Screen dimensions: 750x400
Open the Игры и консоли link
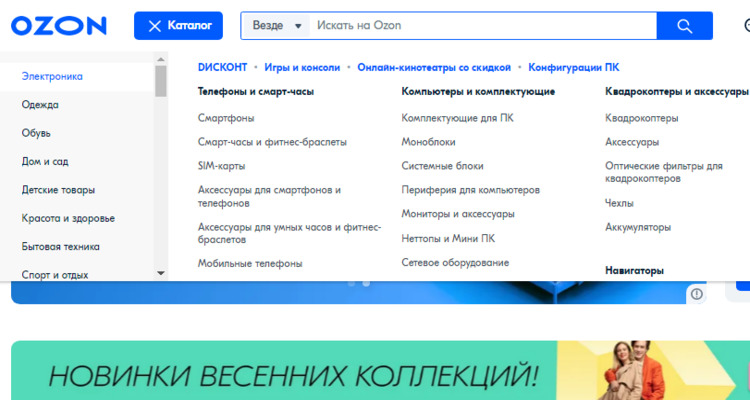[302, 67]
